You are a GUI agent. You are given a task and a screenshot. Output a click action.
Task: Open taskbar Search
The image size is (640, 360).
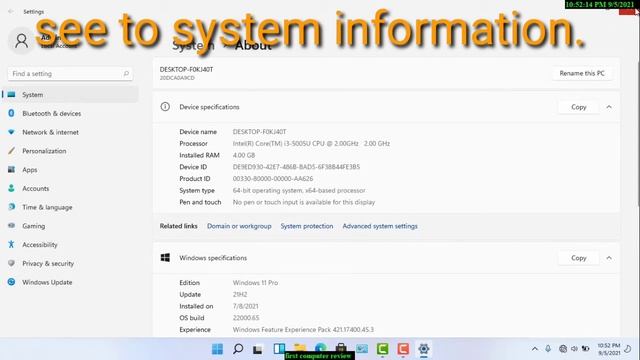(238, 349)
